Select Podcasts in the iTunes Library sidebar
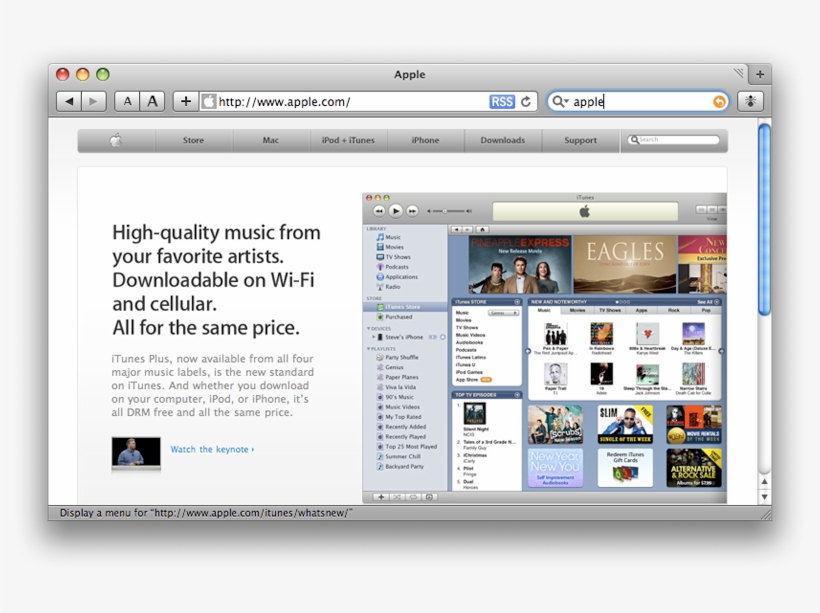 point(392,267)
